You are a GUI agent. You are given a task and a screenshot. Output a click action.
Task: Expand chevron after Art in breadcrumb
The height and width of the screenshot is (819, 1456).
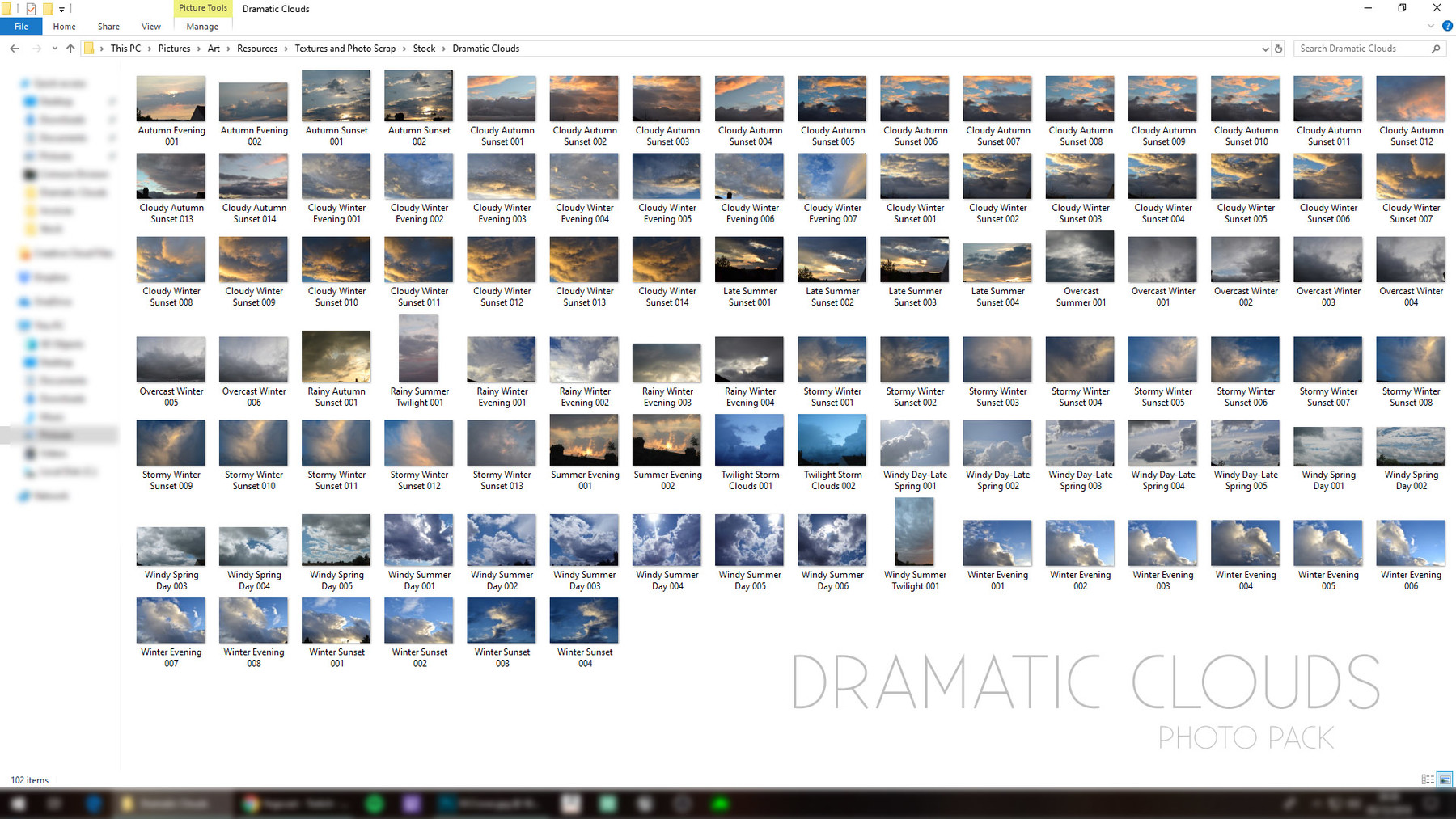[229, 49]
